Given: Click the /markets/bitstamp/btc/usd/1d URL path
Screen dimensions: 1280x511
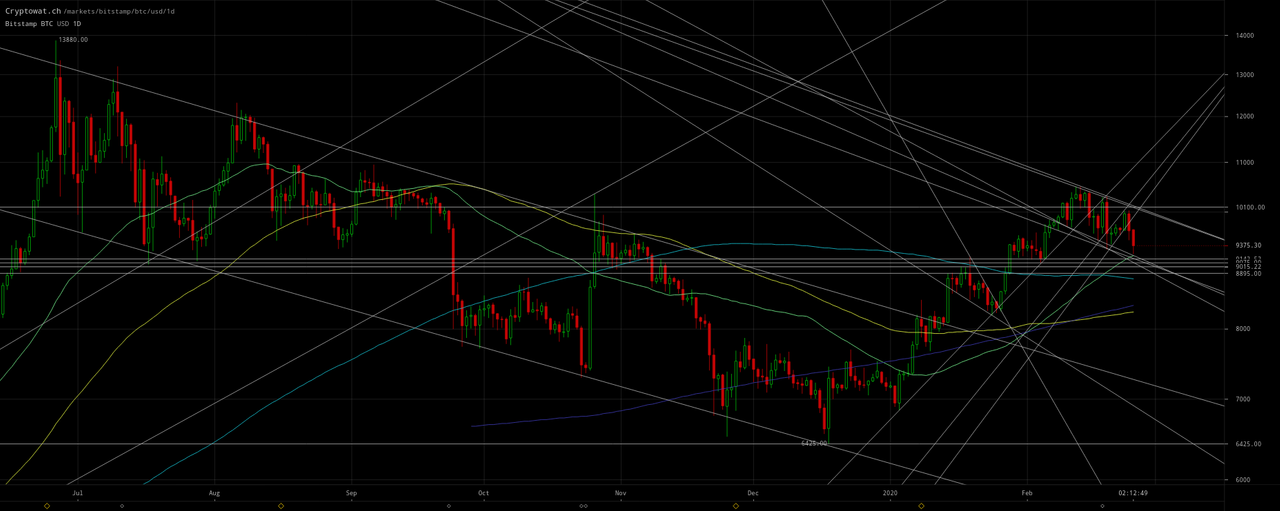Looking at the screenshot, I should 119,11.
